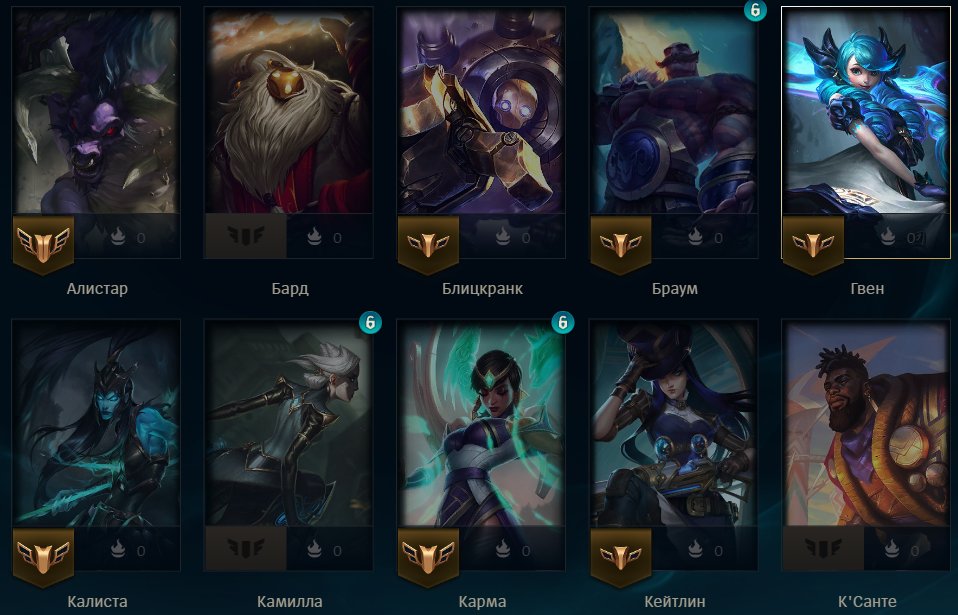Click the flame points icon under Camille
Screen dimensions: 958x615
coord(314,550)
